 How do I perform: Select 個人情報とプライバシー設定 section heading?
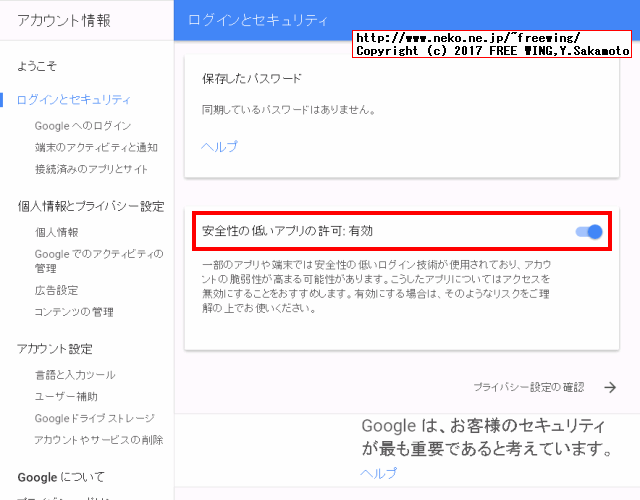(91, 206)
